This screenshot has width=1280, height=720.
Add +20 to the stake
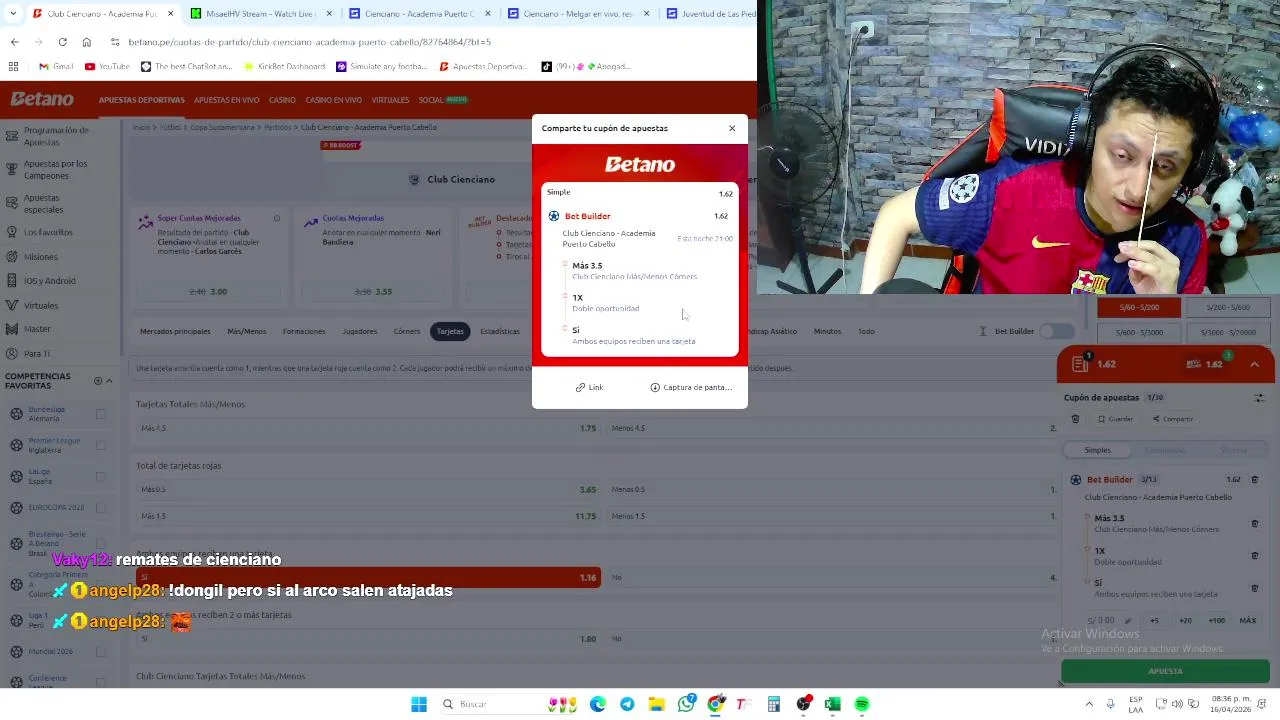point(1185,620)
